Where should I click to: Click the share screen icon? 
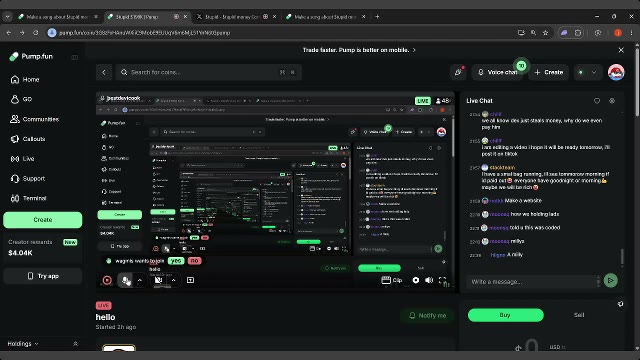(x=191, y=280)
